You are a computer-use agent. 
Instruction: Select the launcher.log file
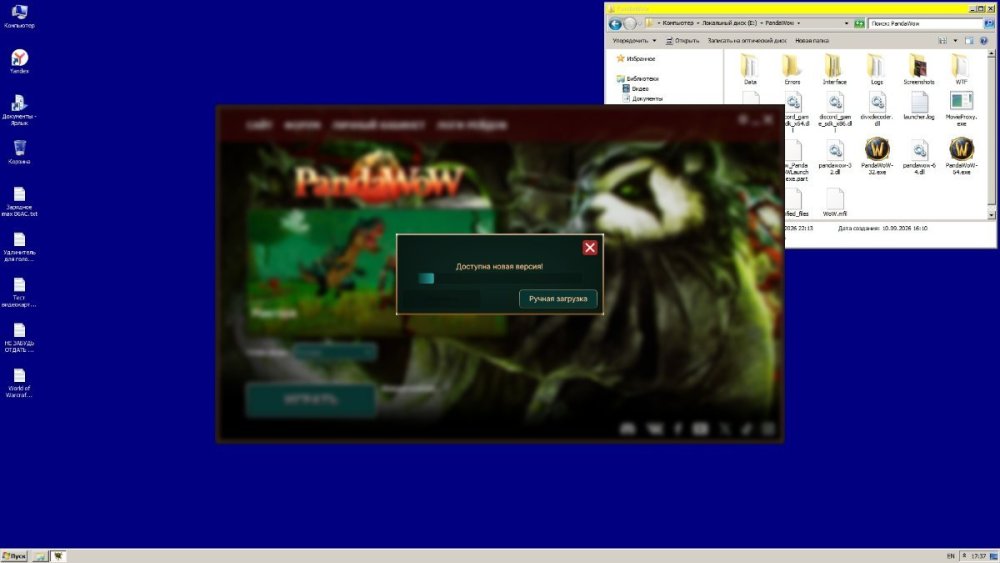(x=919, y=106)
